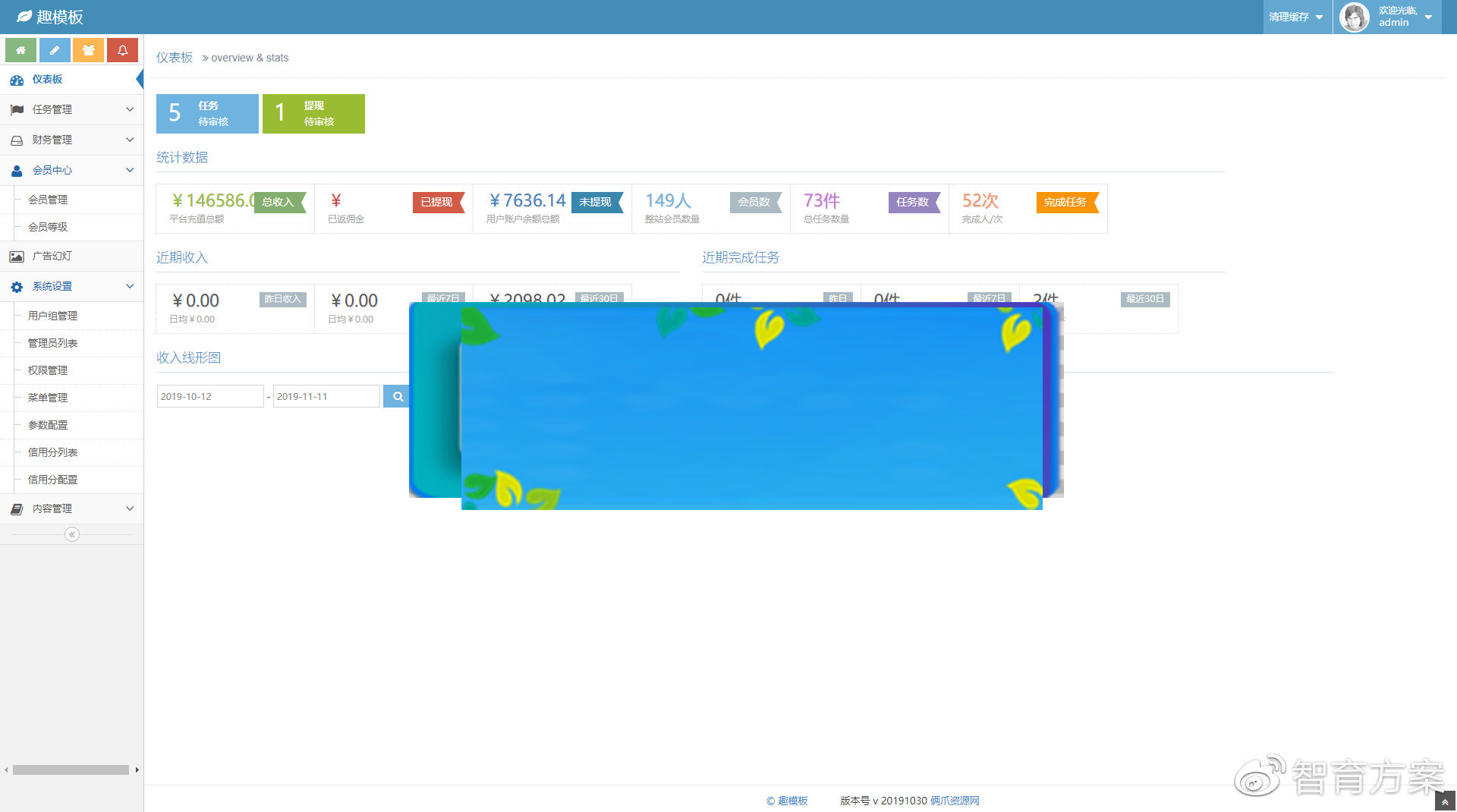Click the sidebar horizontal scrollbar
Viewport: 1457px width, 812px height.
[71, 770]
